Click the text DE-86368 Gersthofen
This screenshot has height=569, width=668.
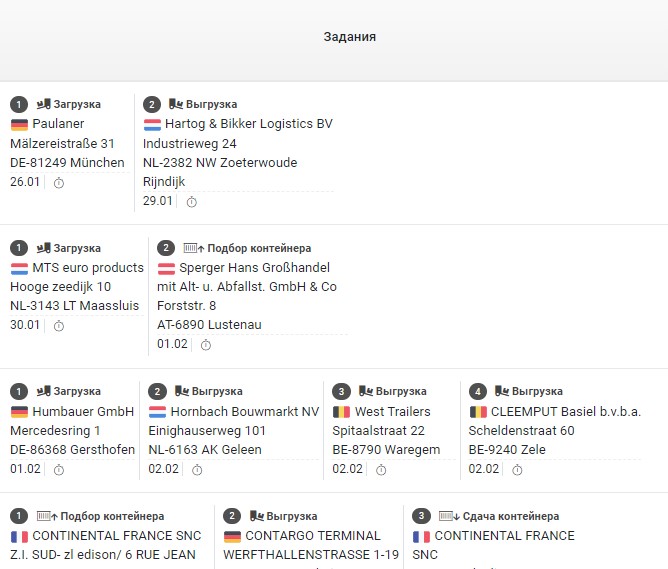tap(72, 450)
